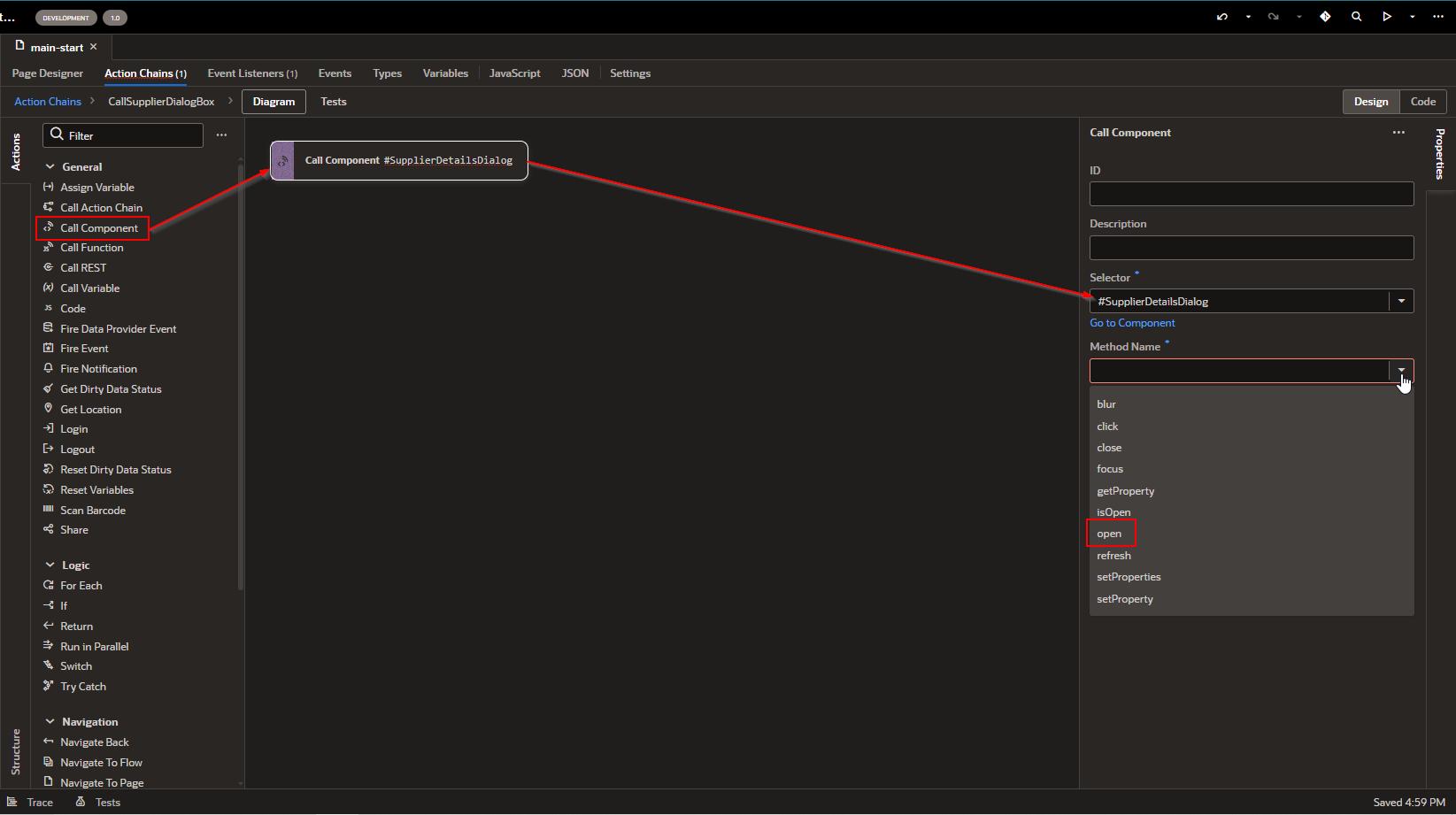Select the Share action icon
1456x815 pixels.
[49, 529]
